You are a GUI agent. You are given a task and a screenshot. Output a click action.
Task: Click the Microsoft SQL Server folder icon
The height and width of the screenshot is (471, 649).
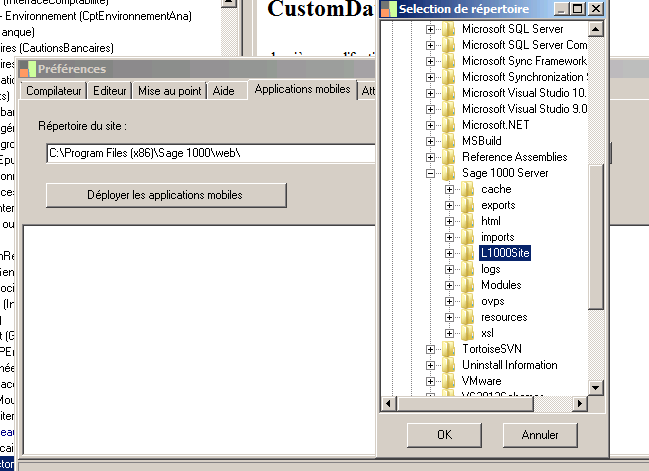448,29
